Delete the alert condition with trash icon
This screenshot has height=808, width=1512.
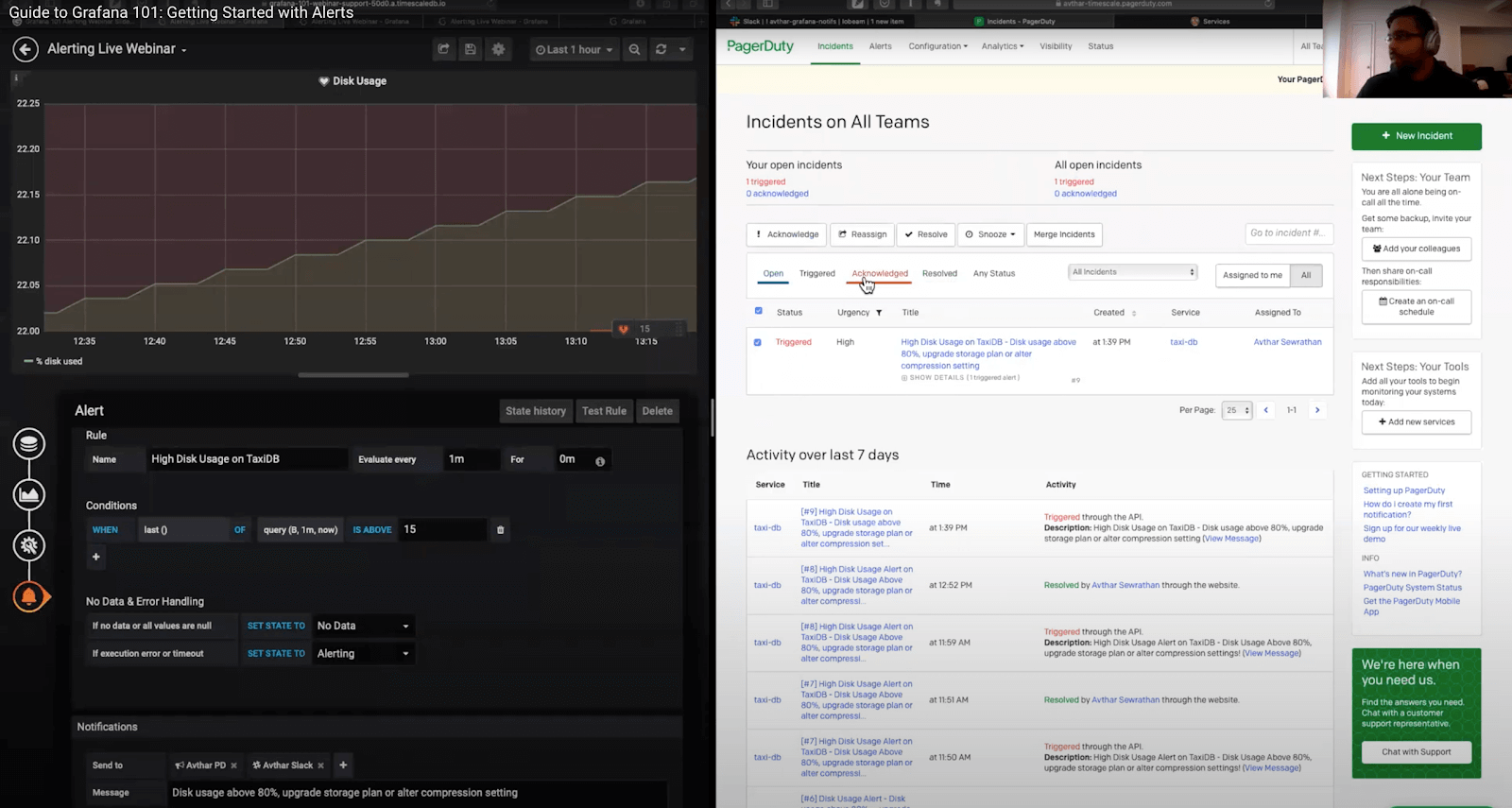tap(501, 530)
